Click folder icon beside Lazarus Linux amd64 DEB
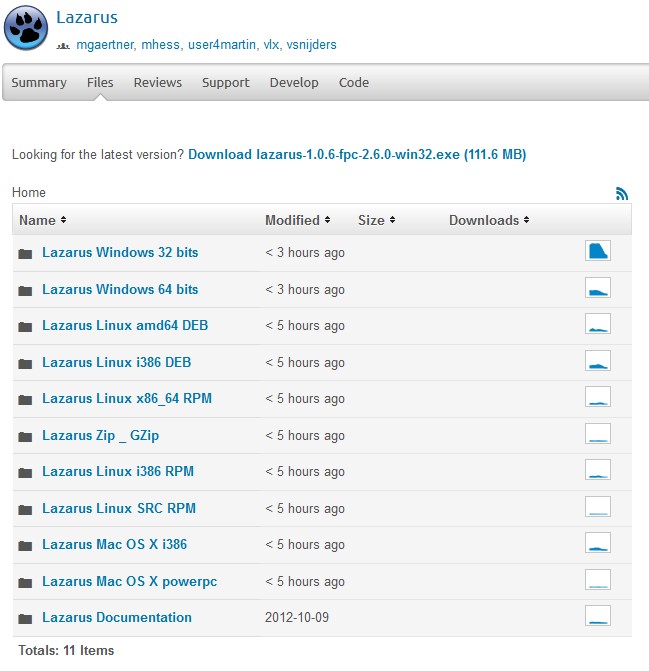The width and height of the screenshot is (649, 671). (x=25, y=327)
